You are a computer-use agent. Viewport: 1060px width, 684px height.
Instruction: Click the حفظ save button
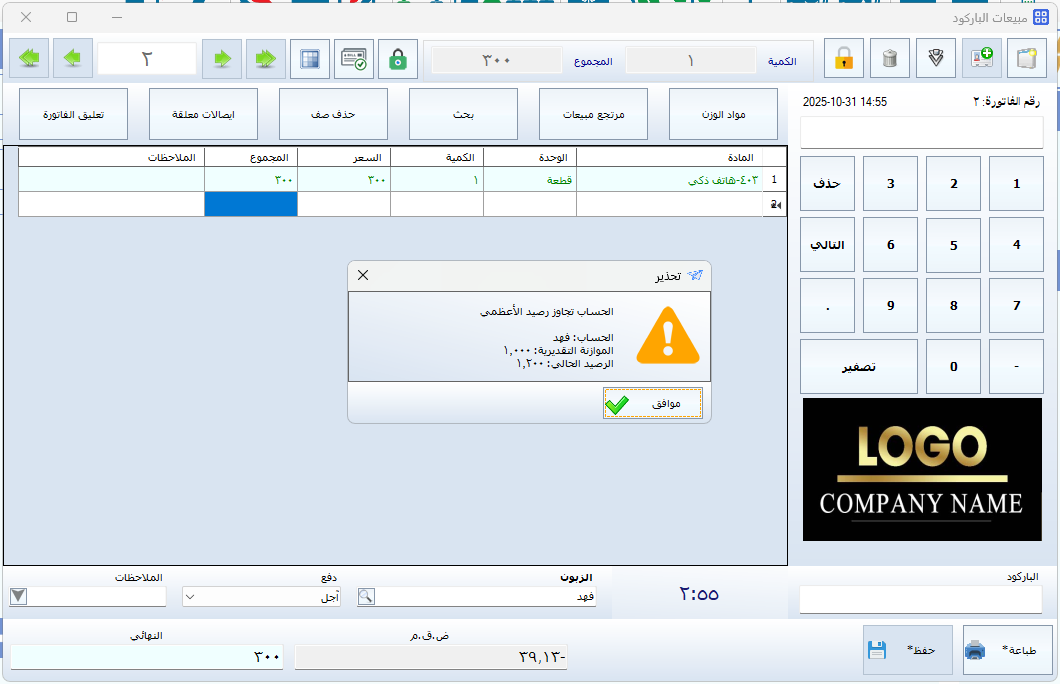pyautogui.click(x=907, y=650)
